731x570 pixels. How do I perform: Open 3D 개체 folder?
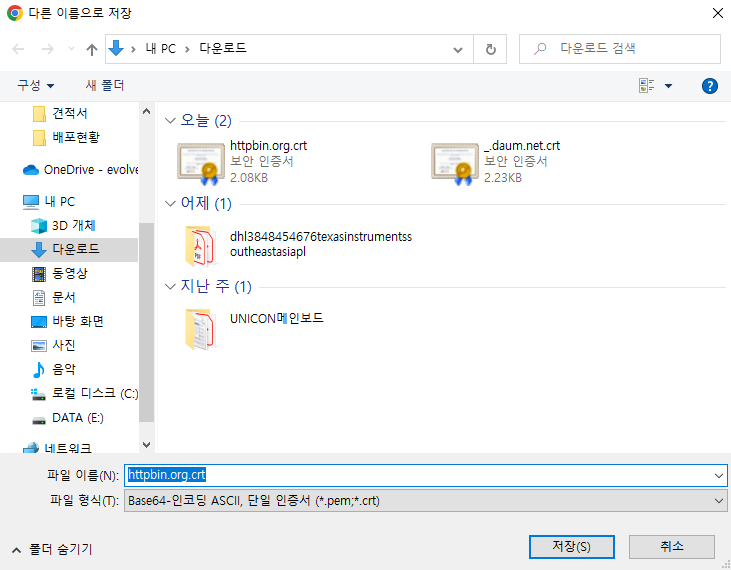[x=63, y=226]
